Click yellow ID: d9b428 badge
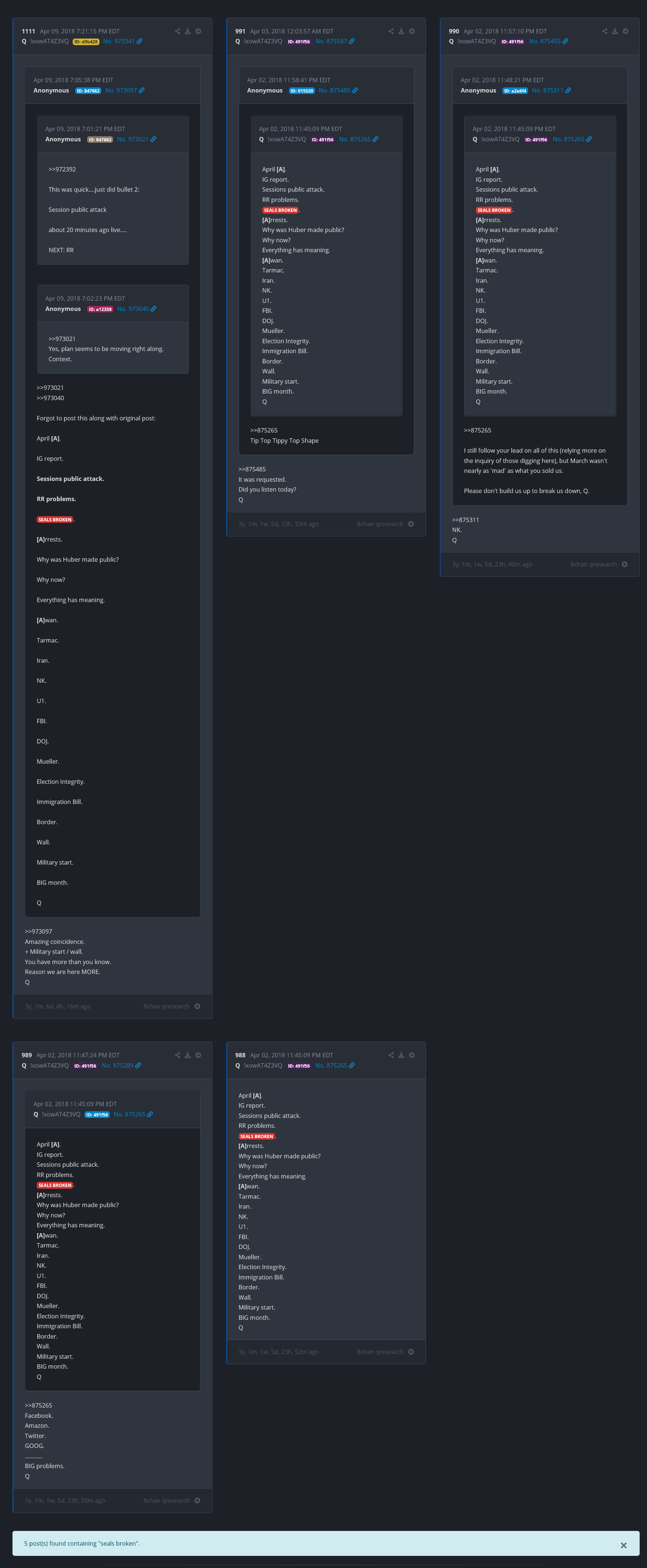This screenshot has height=1568, width=647. coord(86,41)
